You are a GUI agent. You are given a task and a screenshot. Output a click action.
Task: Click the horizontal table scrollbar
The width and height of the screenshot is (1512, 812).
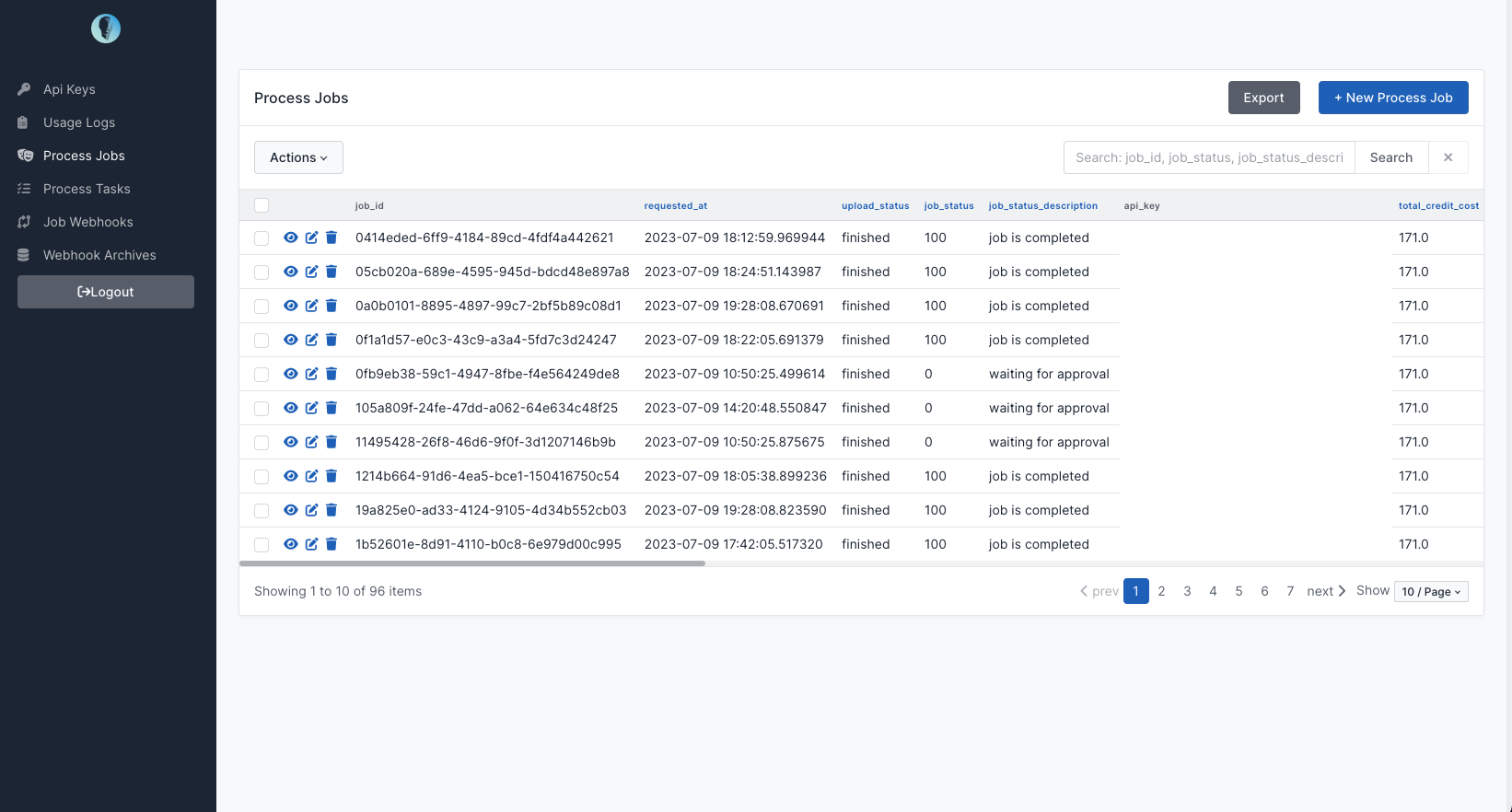click(472, 563)
